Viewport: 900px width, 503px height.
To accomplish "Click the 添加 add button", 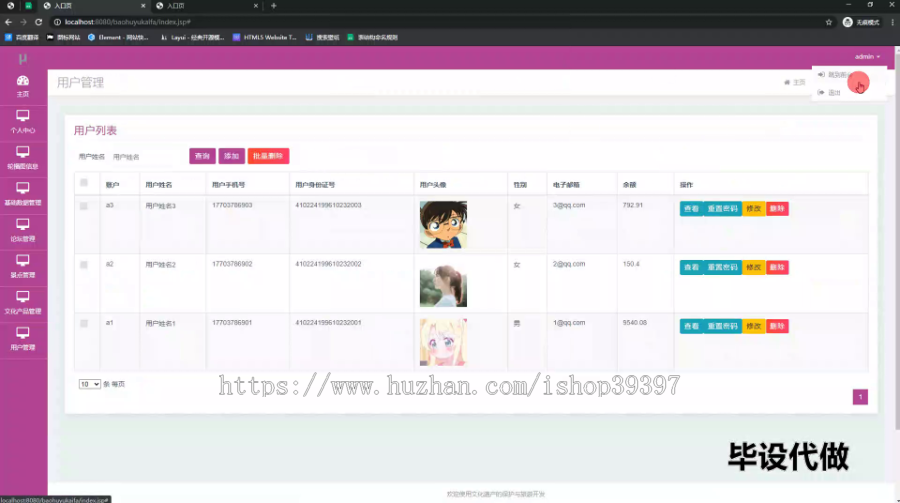I will point(231,156).
